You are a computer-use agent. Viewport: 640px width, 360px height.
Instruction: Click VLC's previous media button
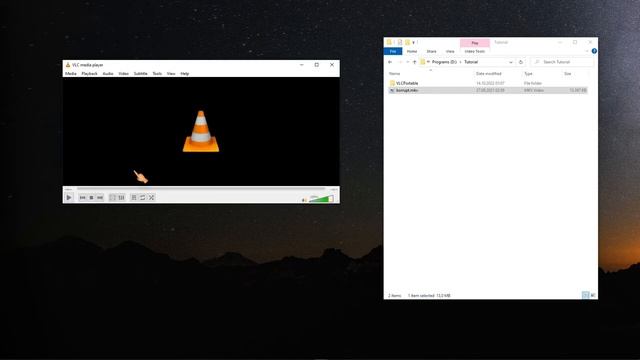pyautogui.click(x=82, y=198)
